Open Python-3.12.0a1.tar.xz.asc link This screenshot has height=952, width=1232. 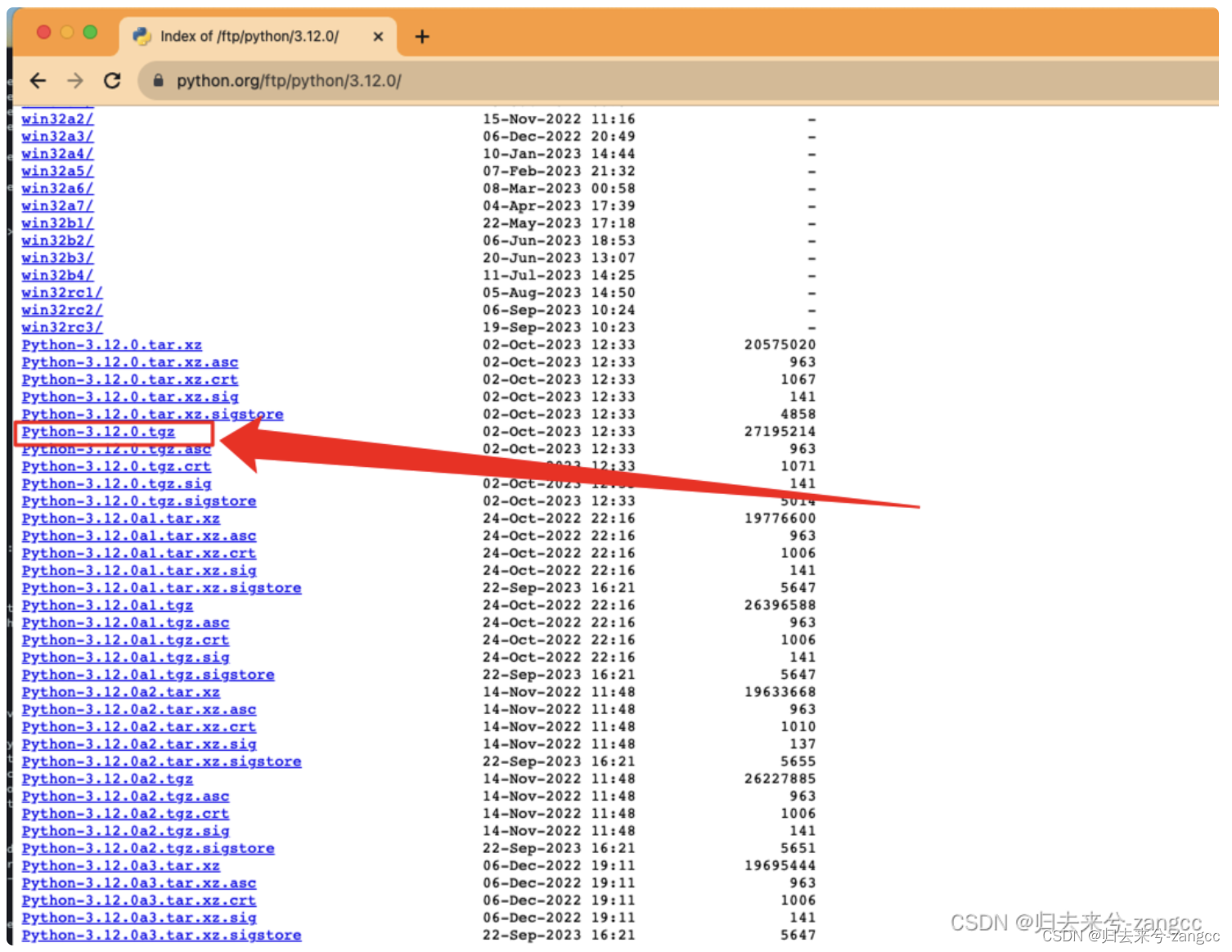[x=139, y=536]
